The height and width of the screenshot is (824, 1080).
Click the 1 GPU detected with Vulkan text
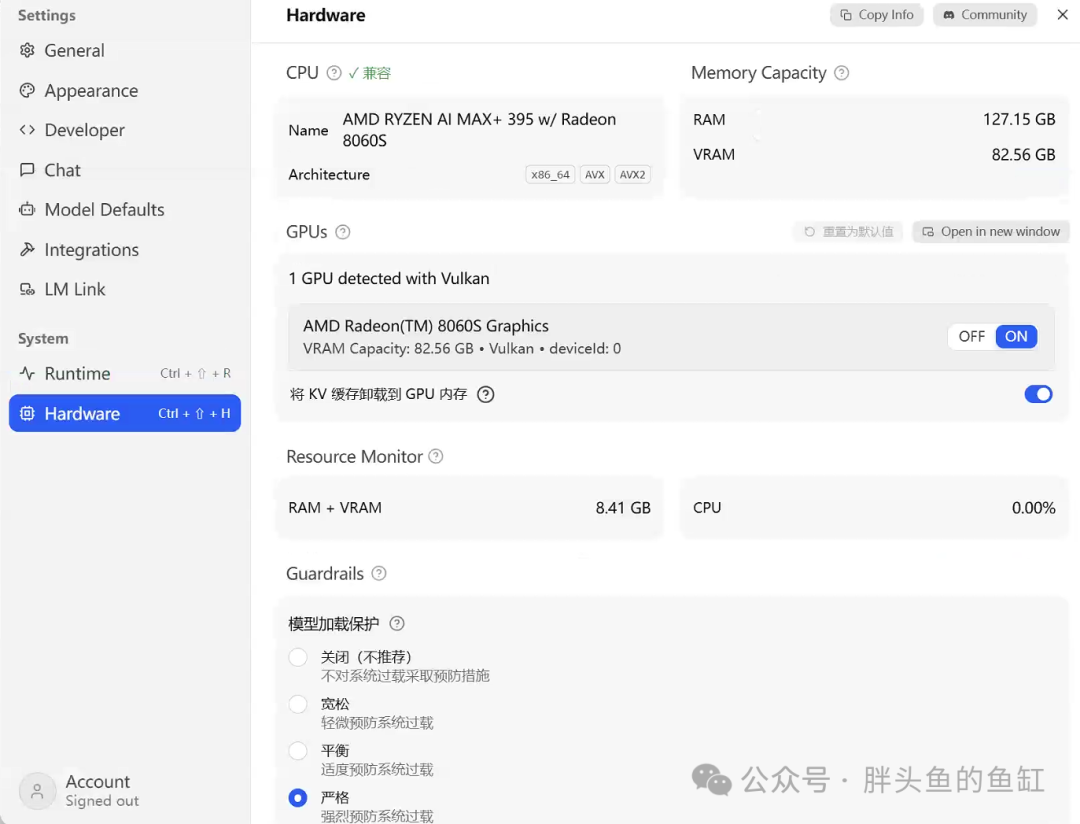389,278
